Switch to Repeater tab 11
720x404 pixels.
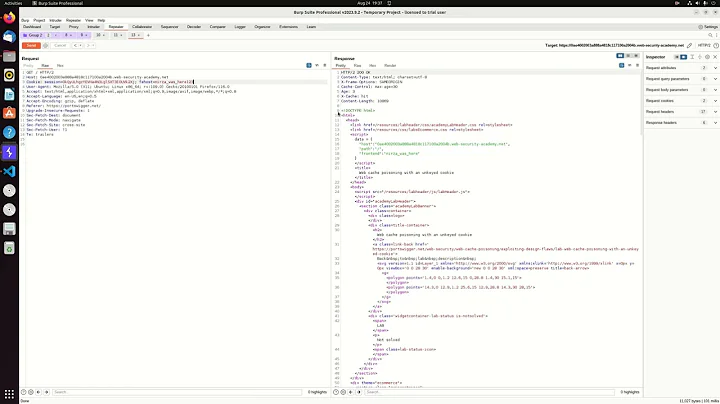coord(118,35)
